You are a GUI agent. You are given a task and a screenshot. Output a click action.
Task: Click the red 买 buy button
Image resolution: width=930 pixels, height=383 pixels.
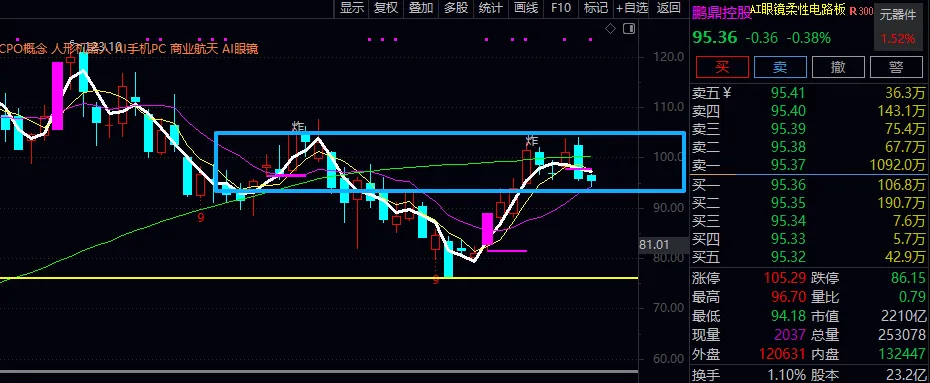(722, 67)
